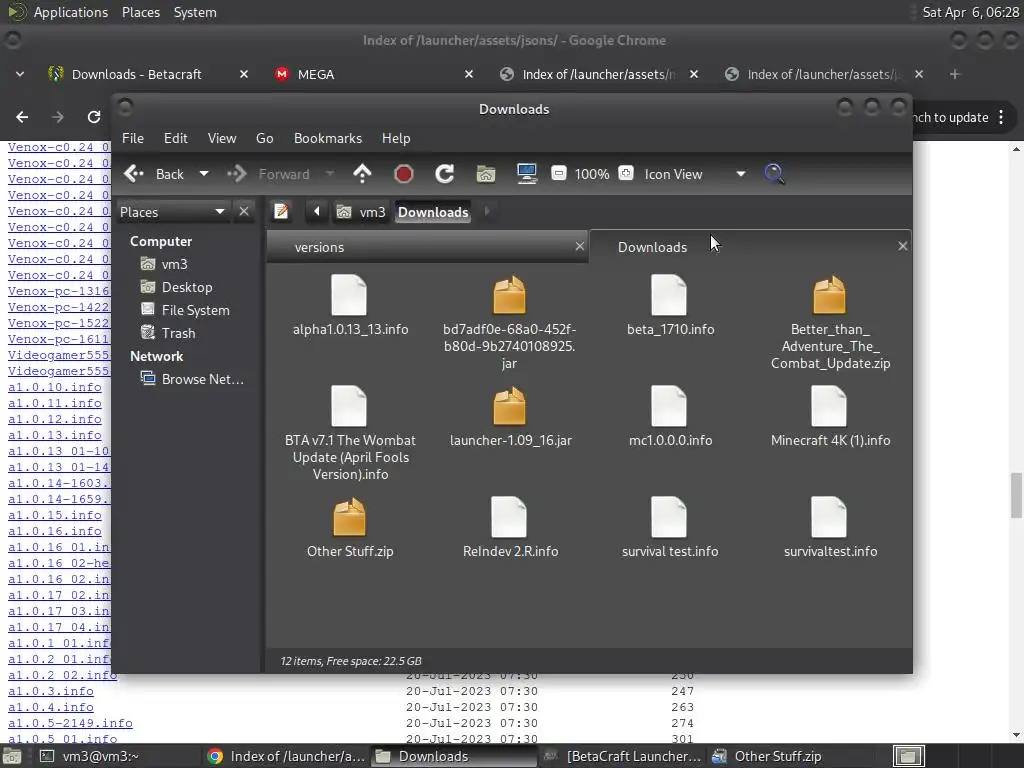Close the Places sidebar pane

point(244,212)
